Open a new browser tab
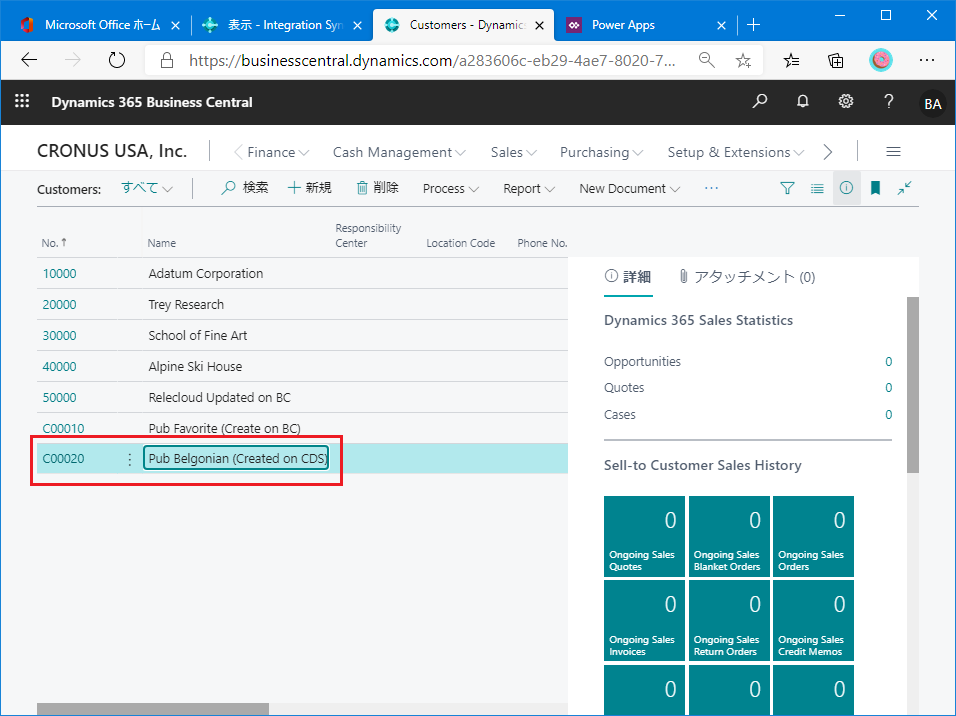This screenshot has width=956, height=716. (754, 25)
